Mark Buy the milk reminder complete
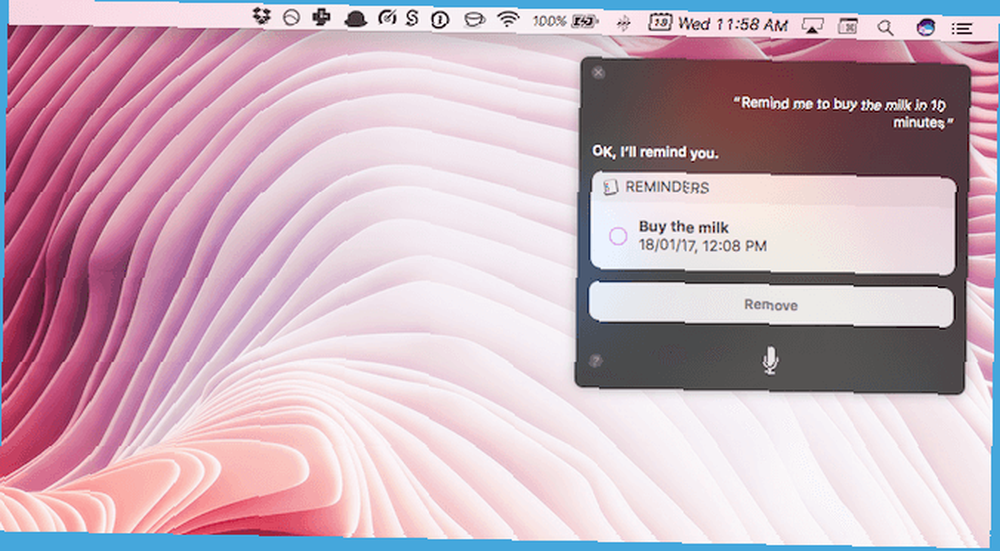Screen dimensions: 1000x551 617,237
